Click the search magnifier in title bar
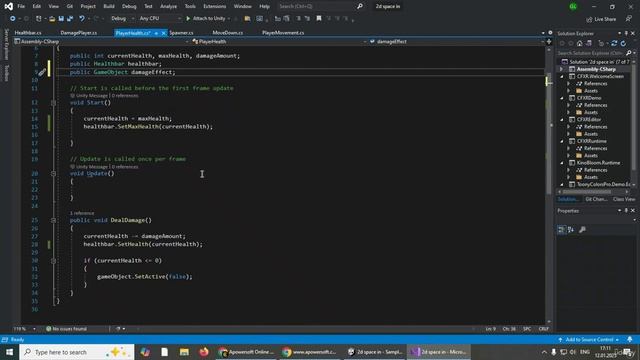This screenshot has height=360, width=640. tap(360, 6)
